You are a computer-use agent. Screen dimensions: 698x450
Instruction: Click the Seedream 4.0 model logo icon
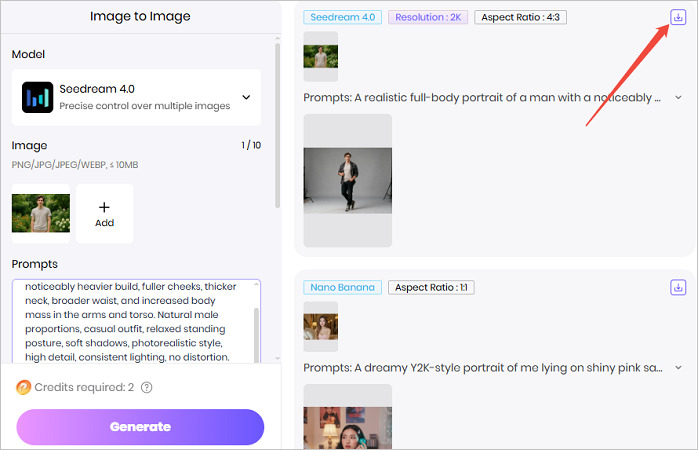point(37,97)
